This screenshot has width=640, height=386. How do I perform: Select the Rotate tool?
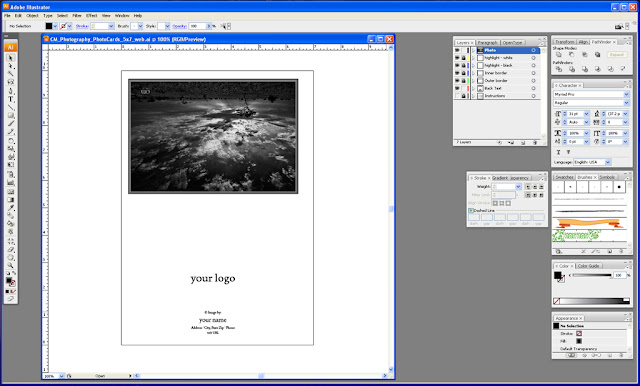[x=11, y=141]
